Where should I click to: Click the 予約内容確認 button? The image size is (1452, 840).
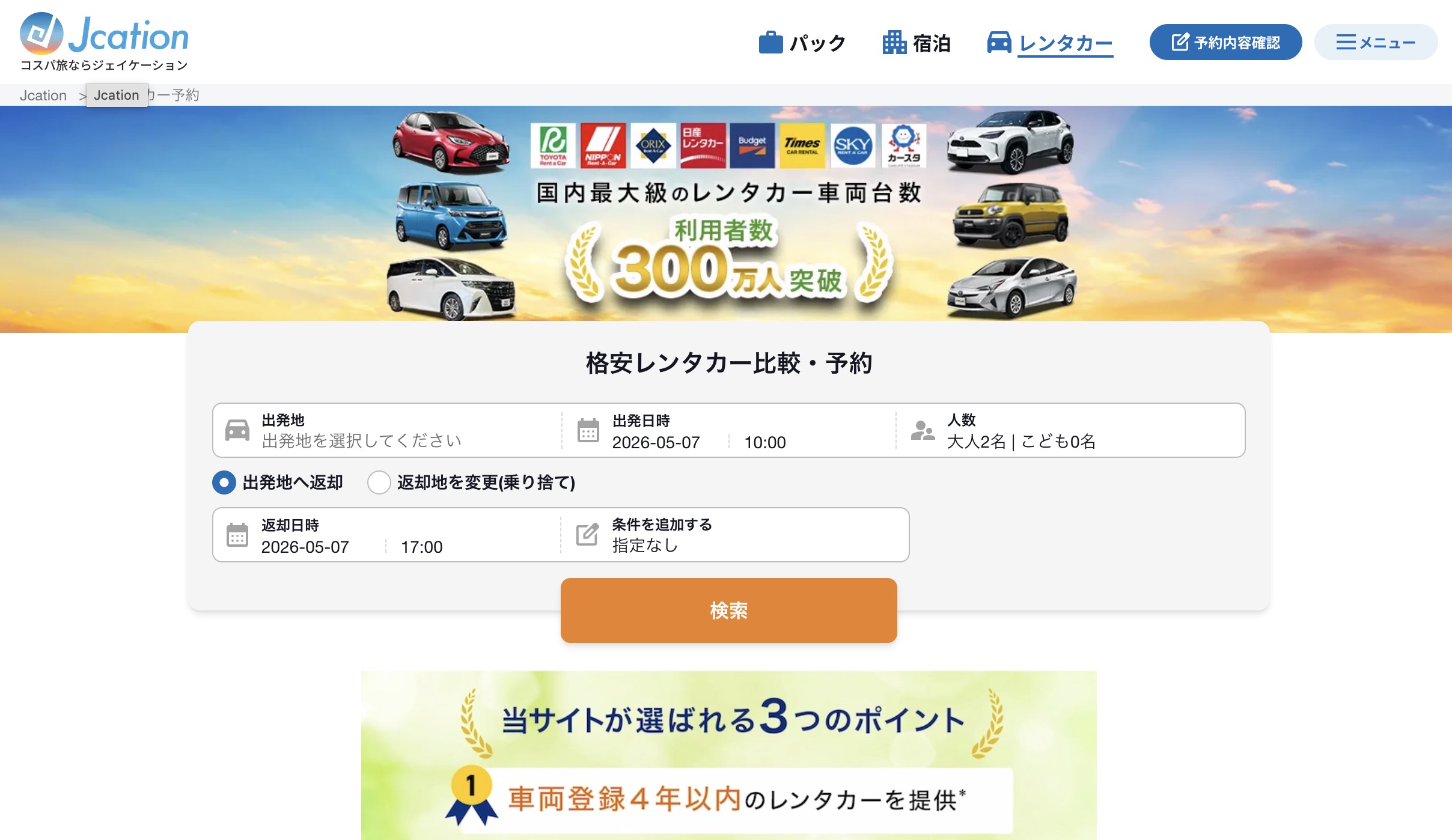click(x=1225, y=43)
